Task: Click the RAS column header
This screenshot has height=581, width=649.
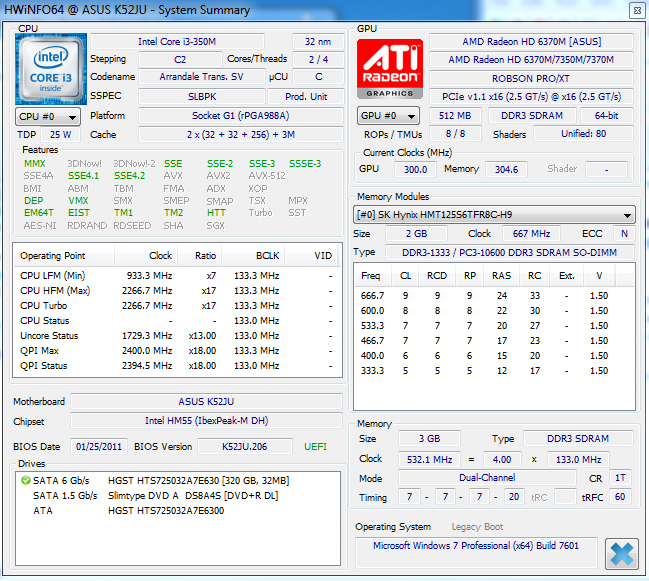Action: click(502, 276)
